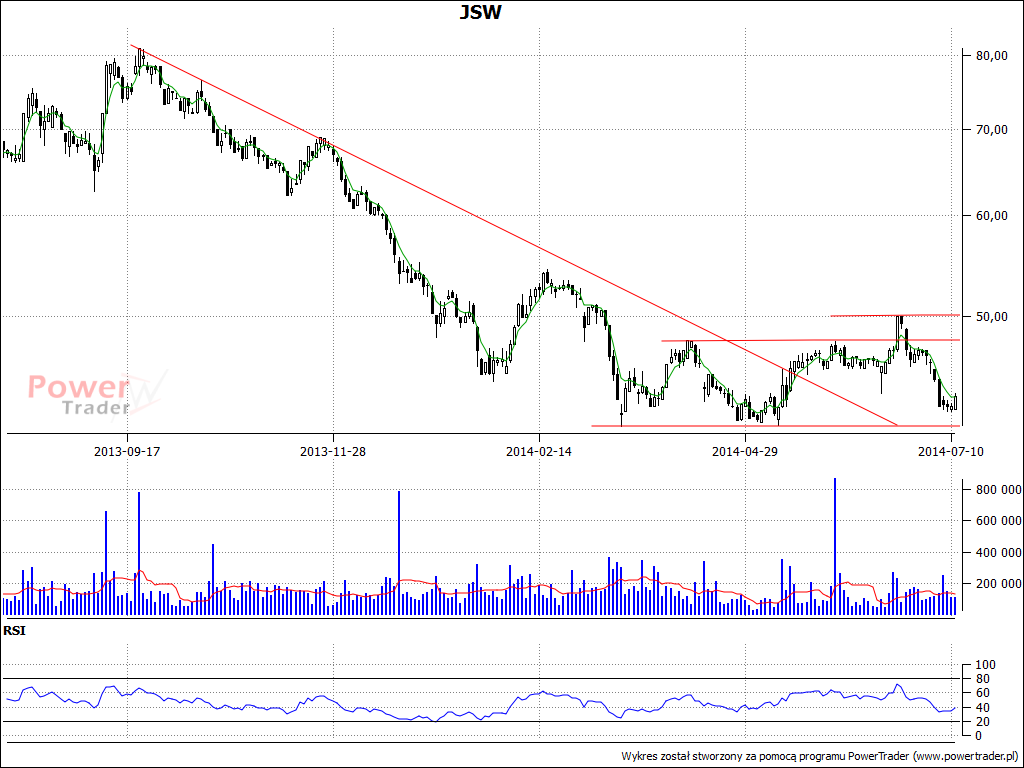Select the 800 000 volume axis label
Image resolution: width=1024 pixels, height=768 pixels.
[998, 490]
